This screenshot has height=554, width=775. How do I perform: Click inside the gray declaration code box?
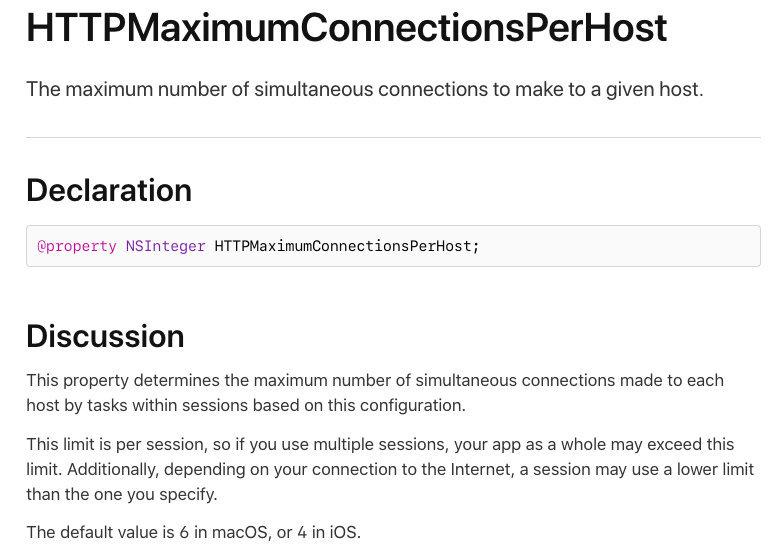(x=393, y=246)
